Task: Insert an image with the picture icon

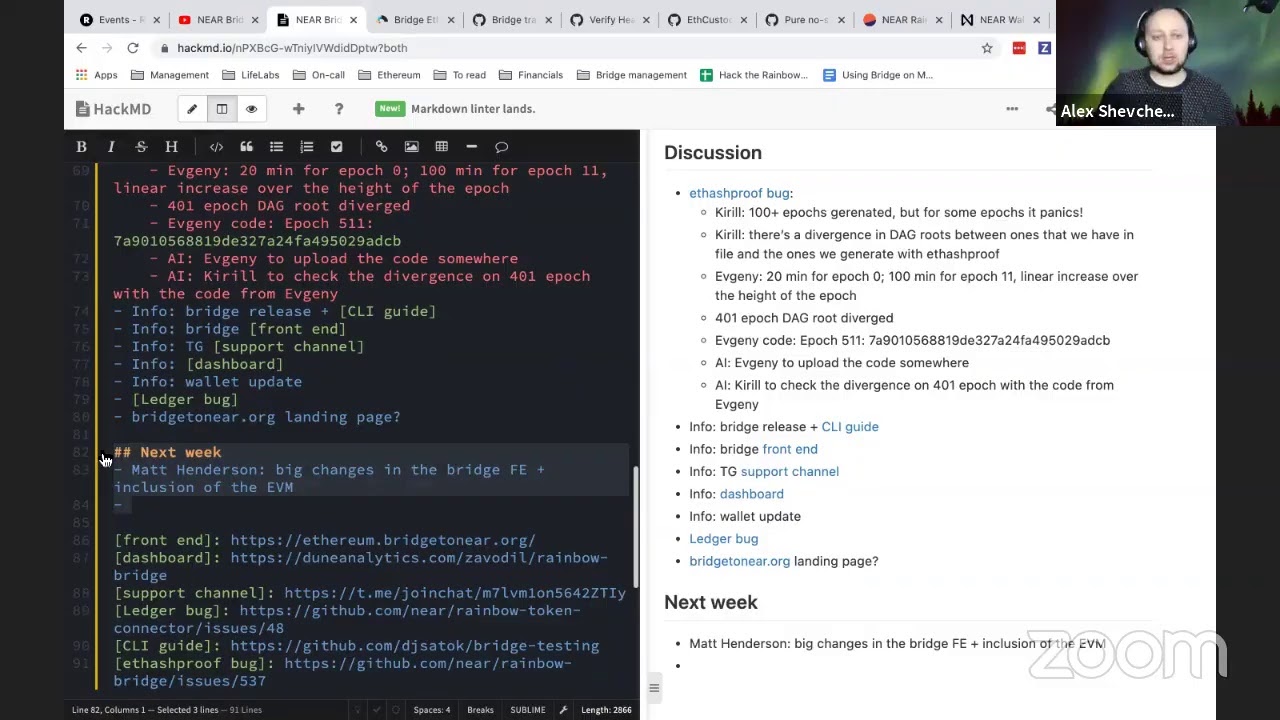Action: pyautogui.click(x=411, y=147)
